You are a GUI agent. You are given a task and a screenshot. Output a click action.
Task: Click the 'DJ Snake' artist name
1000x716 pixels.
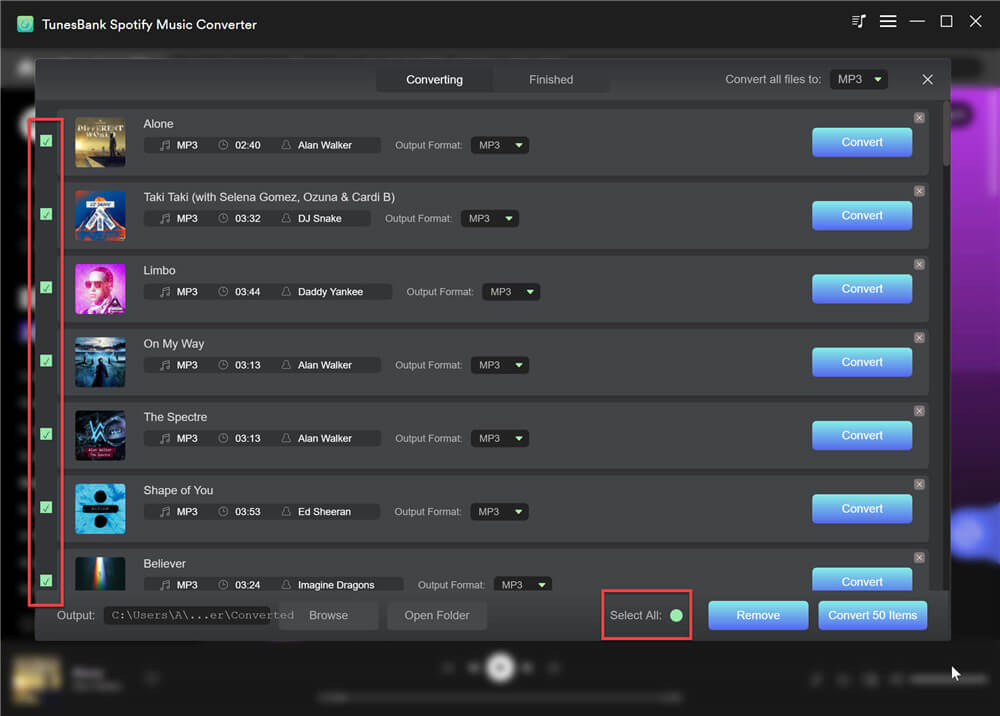(x=320, y=219)
